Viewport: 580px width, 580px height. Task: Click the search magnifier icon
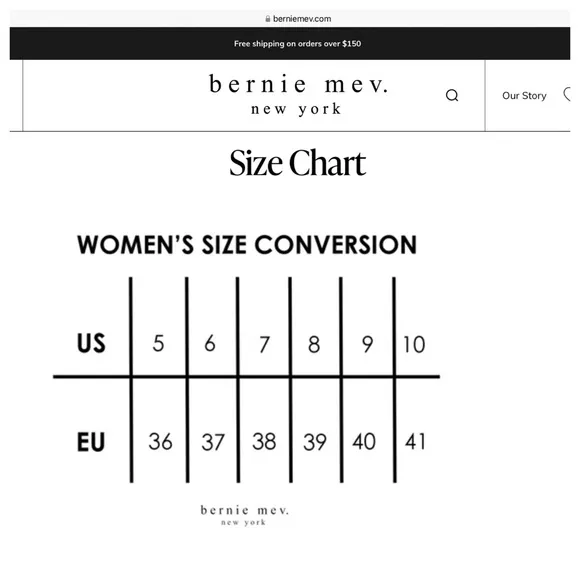pos(452,95)
